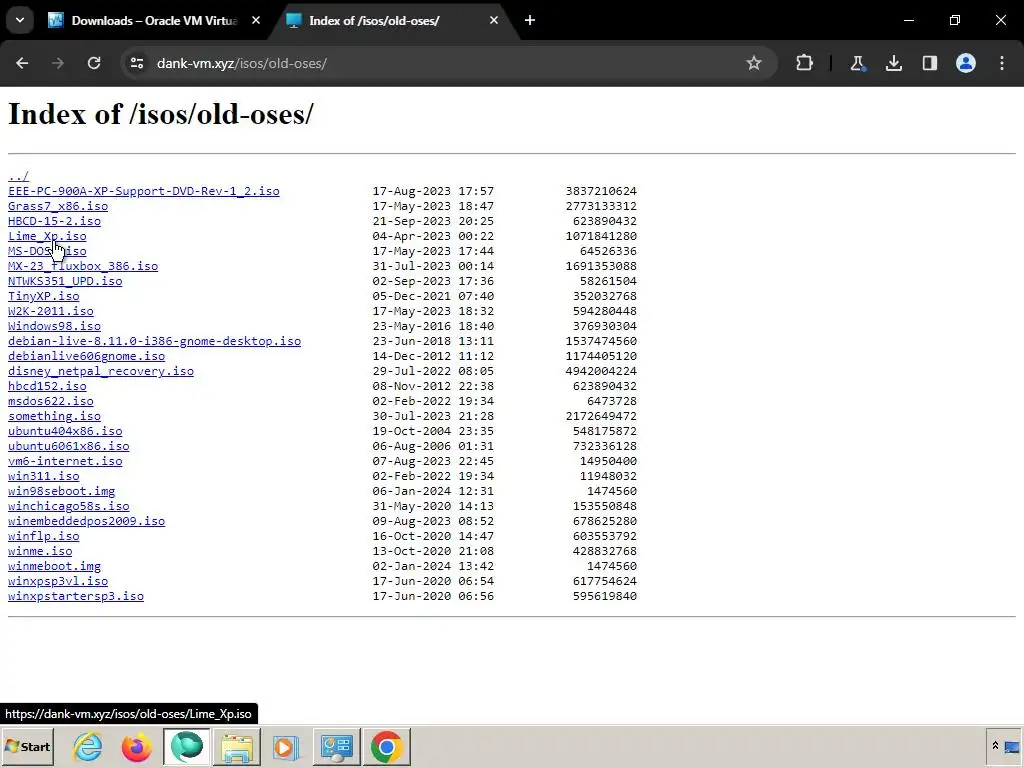The image size is (1024, 768).
Task: Bookmark this page with the star
Action: pyautogui.click(x=754, y=63)
